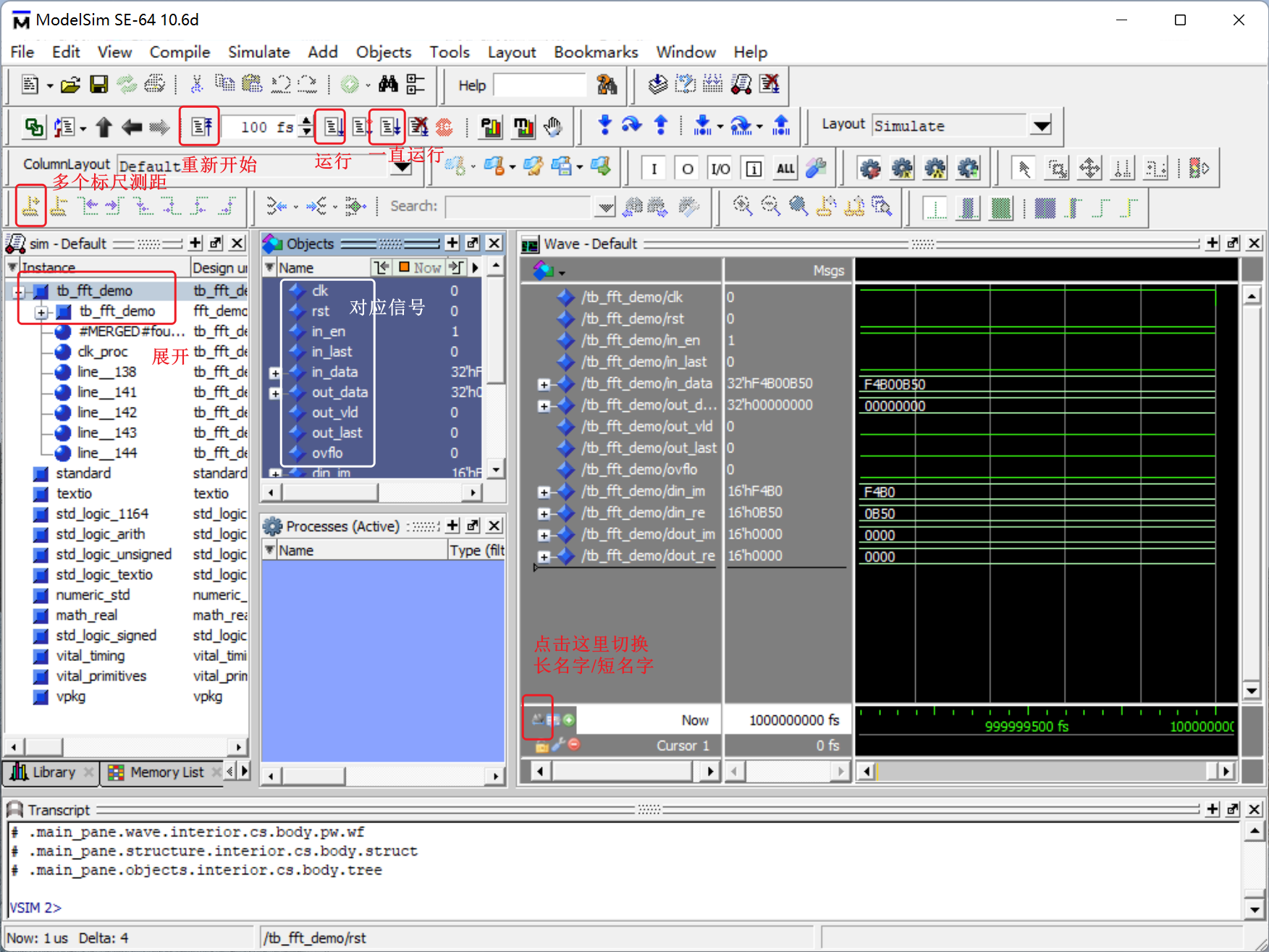
Task: Click the Restart simulation icon
Action: 201,127
